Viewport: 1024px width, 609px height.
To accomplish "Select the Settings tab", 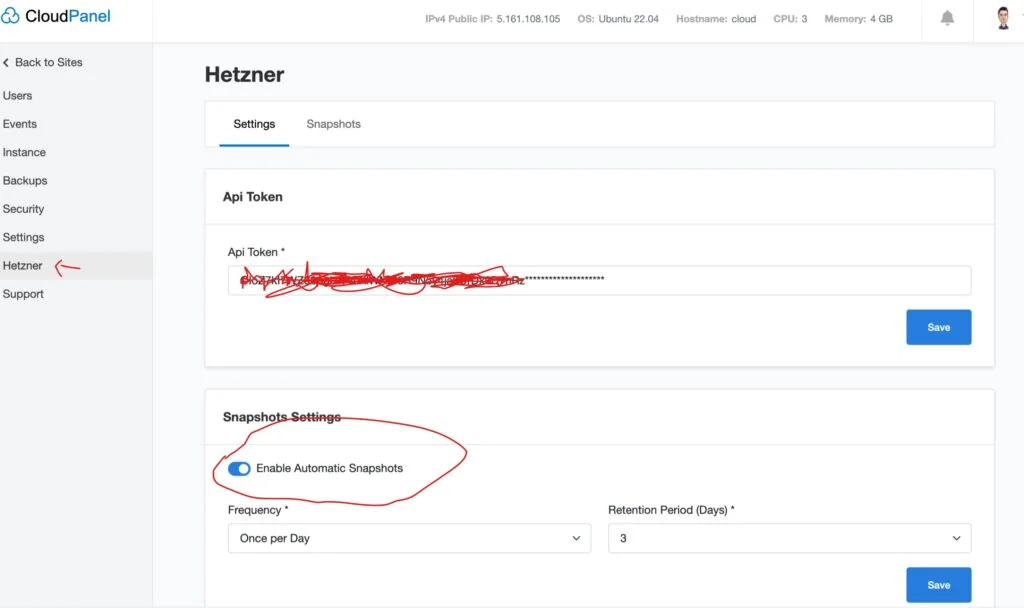I will (254, 124).
